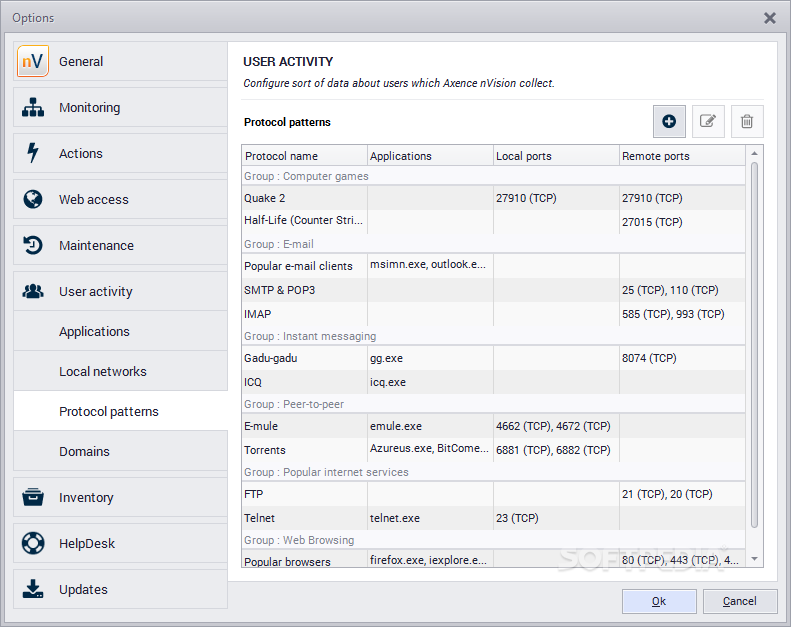Click the HelpDesk lifebuoy icon
The image size is (791, 627).
33,543
